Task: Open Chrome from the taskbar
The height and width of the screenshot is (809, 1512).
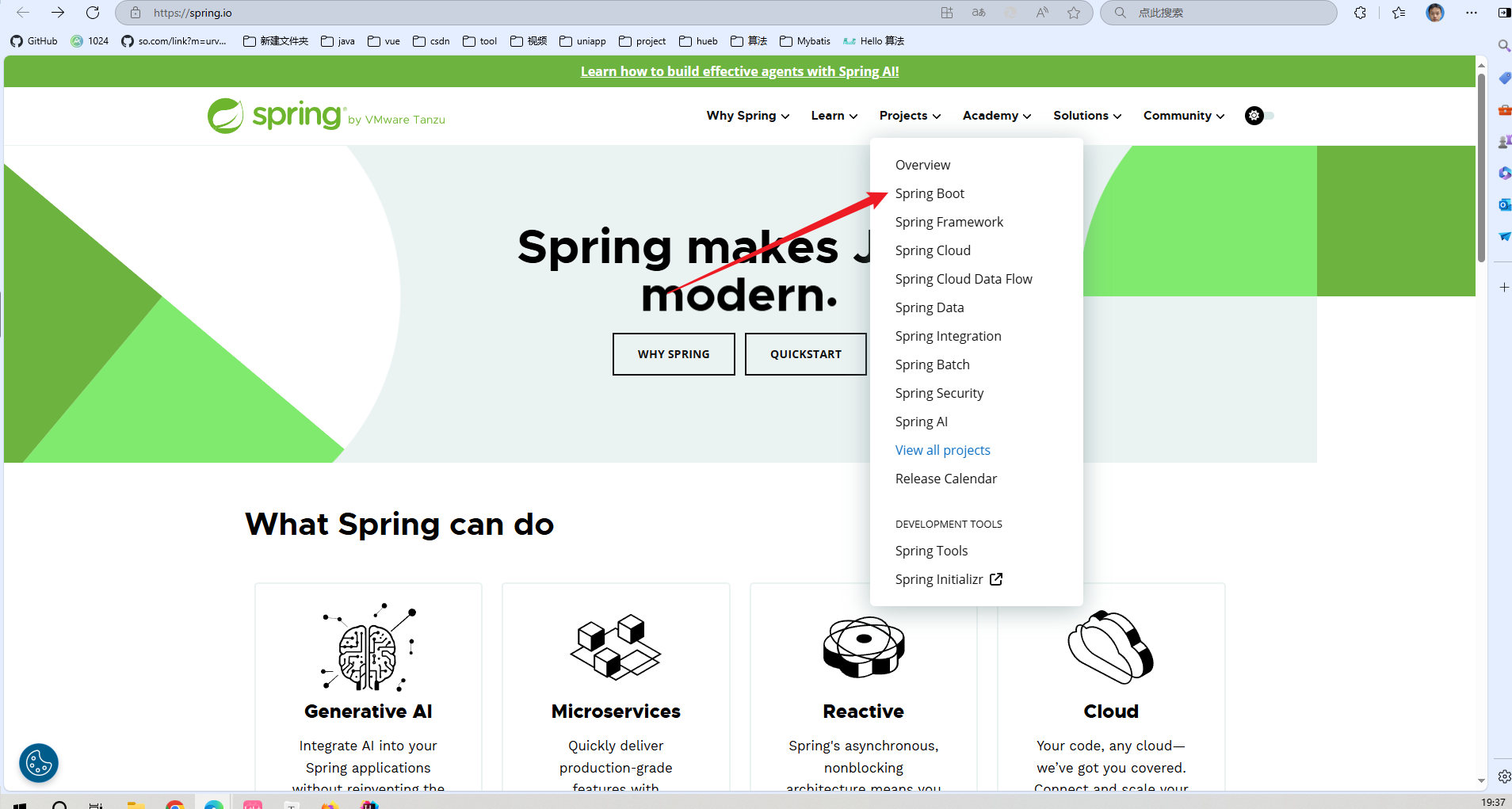Action: (175, 805)
